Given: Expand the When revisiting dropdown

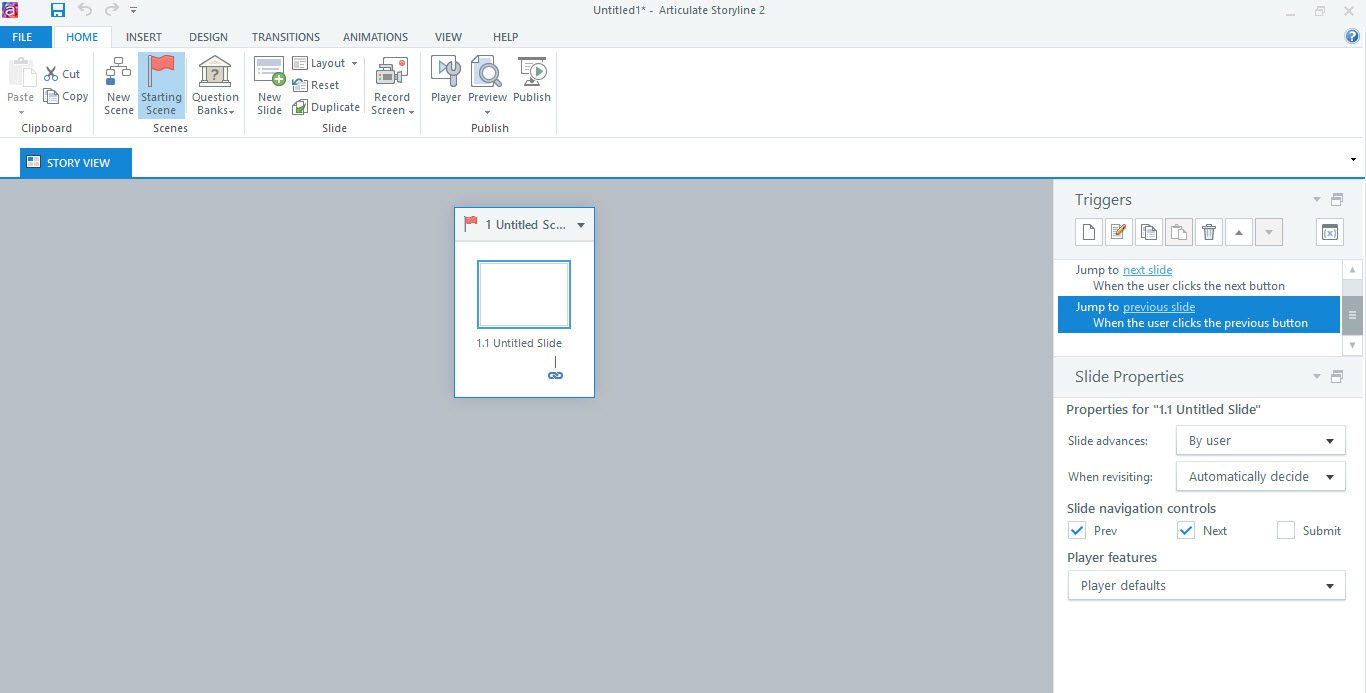Looking at the screenshot, I should (1260, 477).
